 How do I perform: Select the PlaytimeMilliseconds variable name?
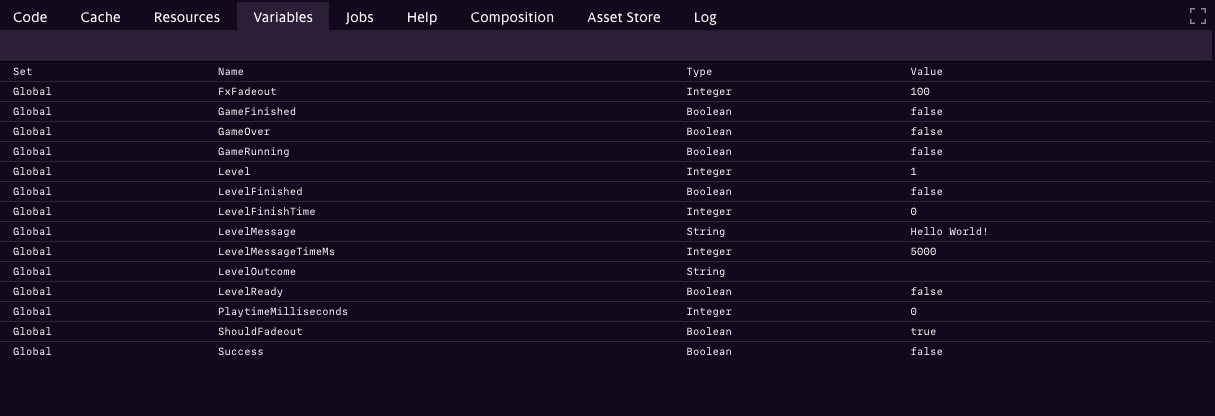point(283,312)
